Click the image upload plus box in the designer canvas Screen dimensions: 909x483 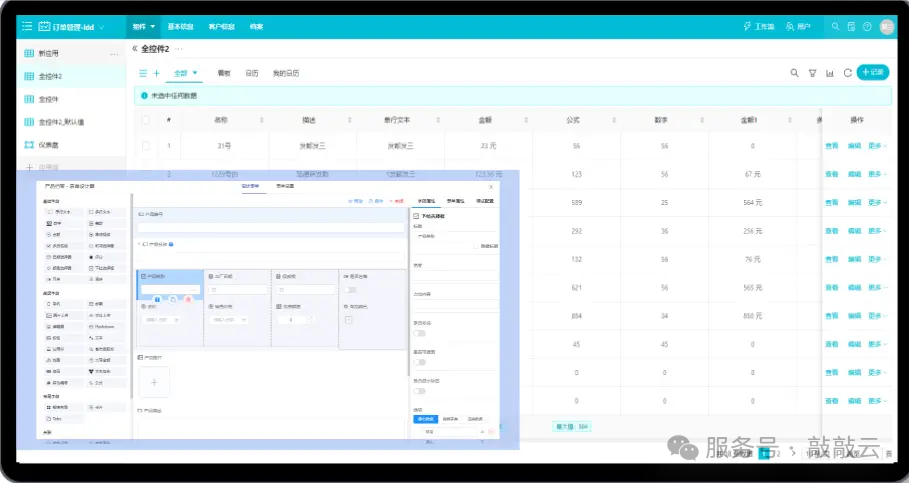(154, 383)
